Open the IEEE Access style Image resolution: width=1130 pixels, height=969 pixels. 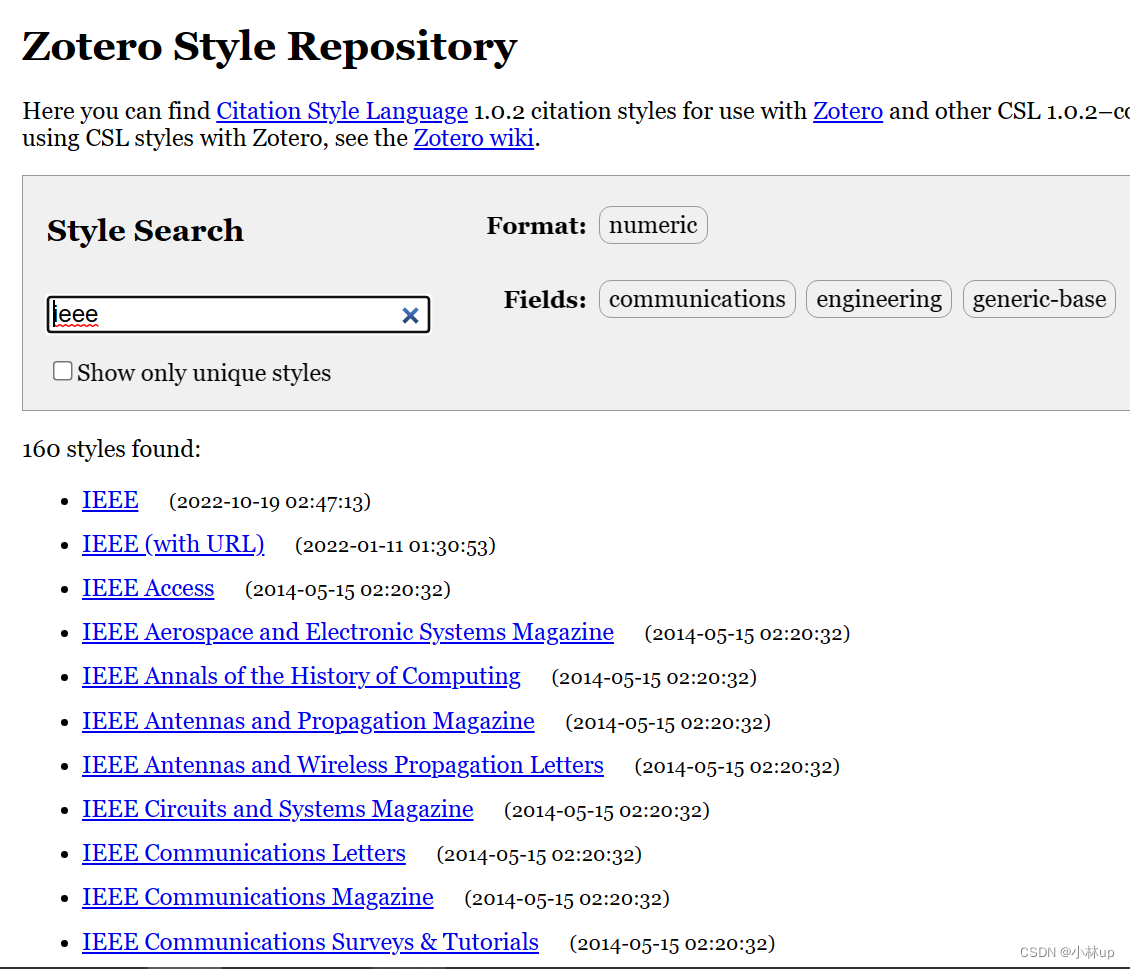148,589
